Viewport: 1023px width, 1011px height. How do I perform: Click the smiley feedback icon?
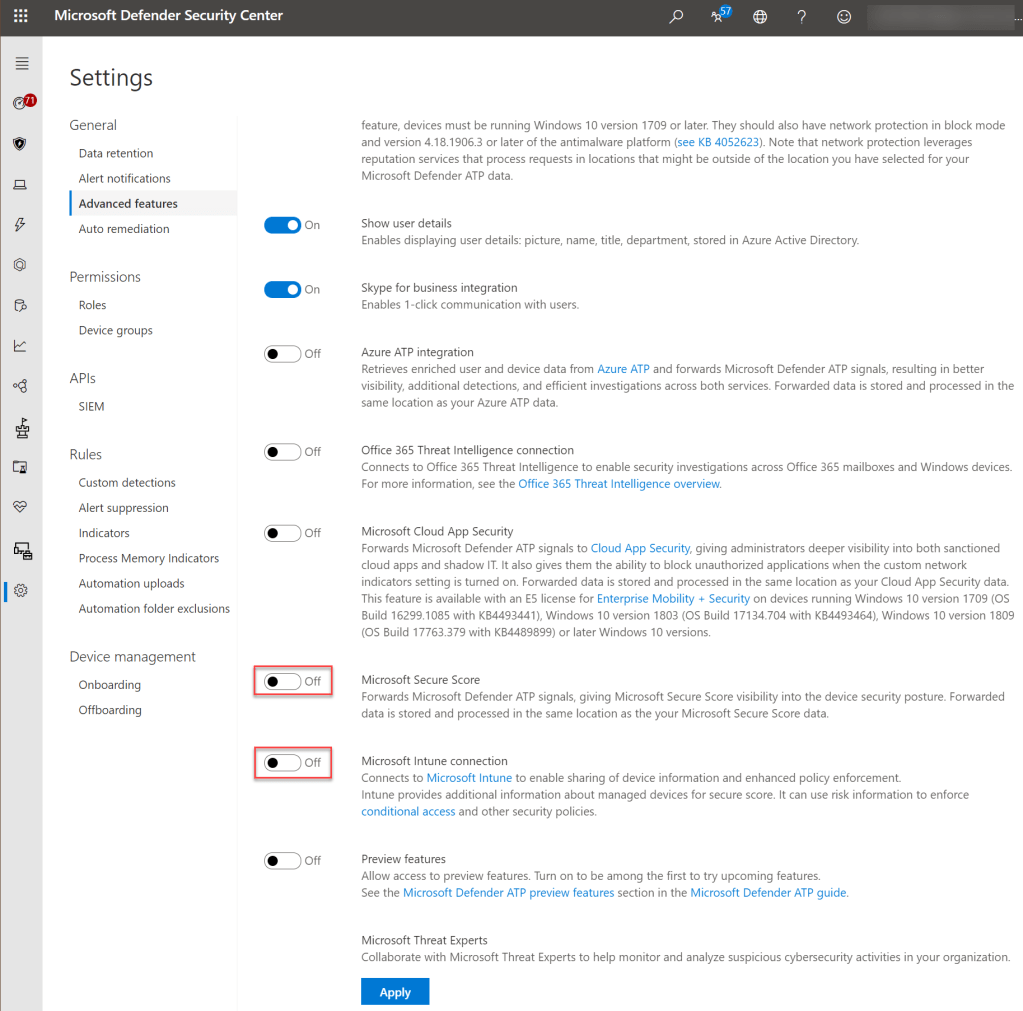point(844,16)
